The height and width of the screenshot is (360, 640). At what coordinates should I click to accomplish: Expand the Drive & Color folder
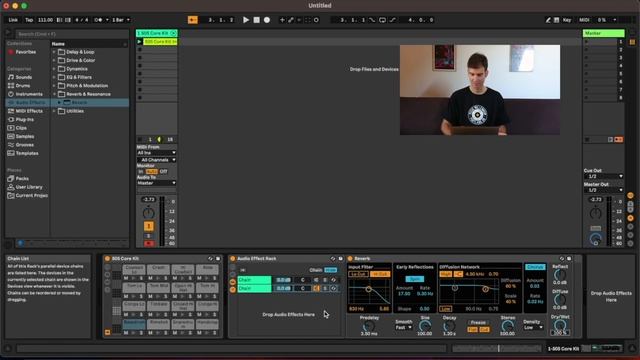[54, 60]
